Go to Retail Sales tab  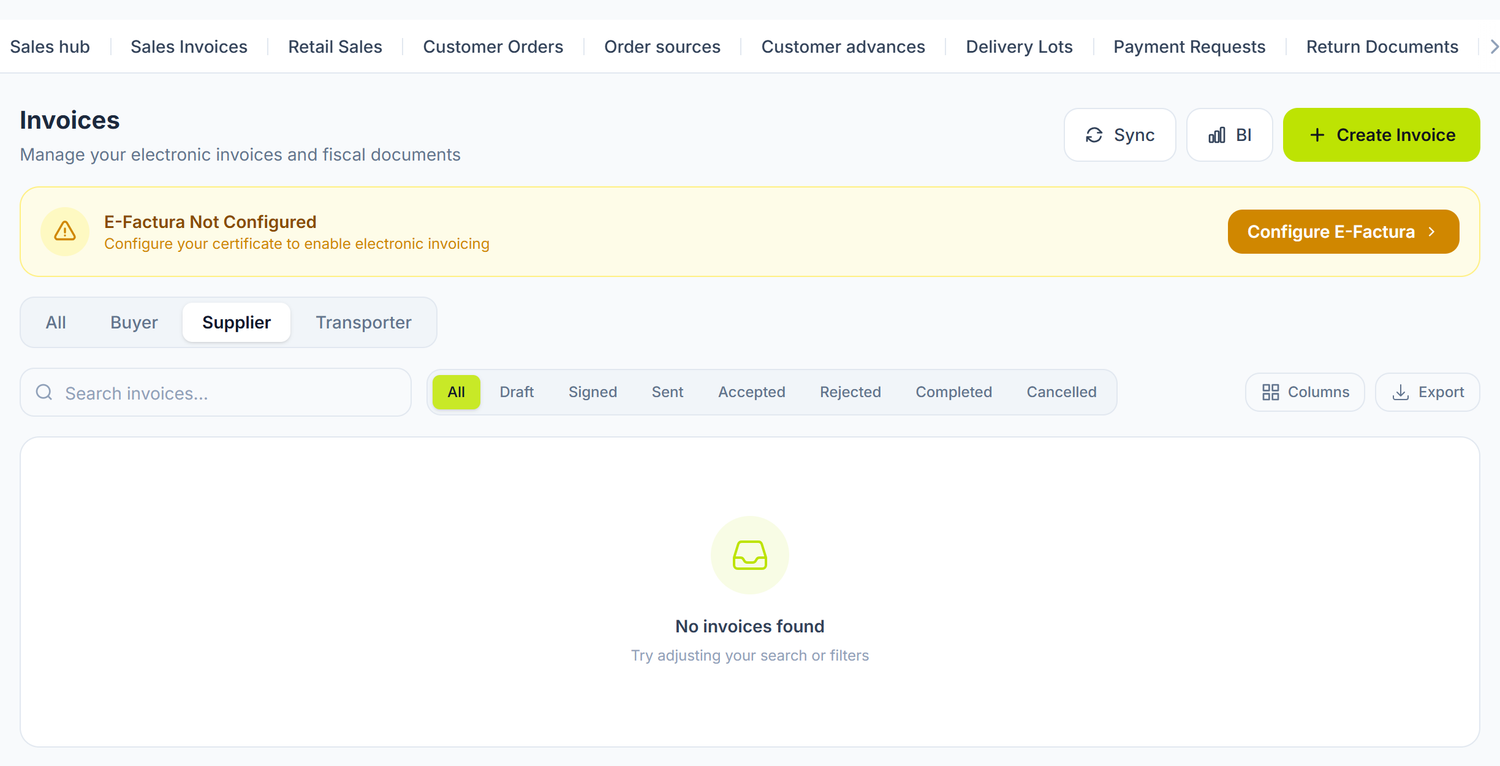(x=335, y=46)
